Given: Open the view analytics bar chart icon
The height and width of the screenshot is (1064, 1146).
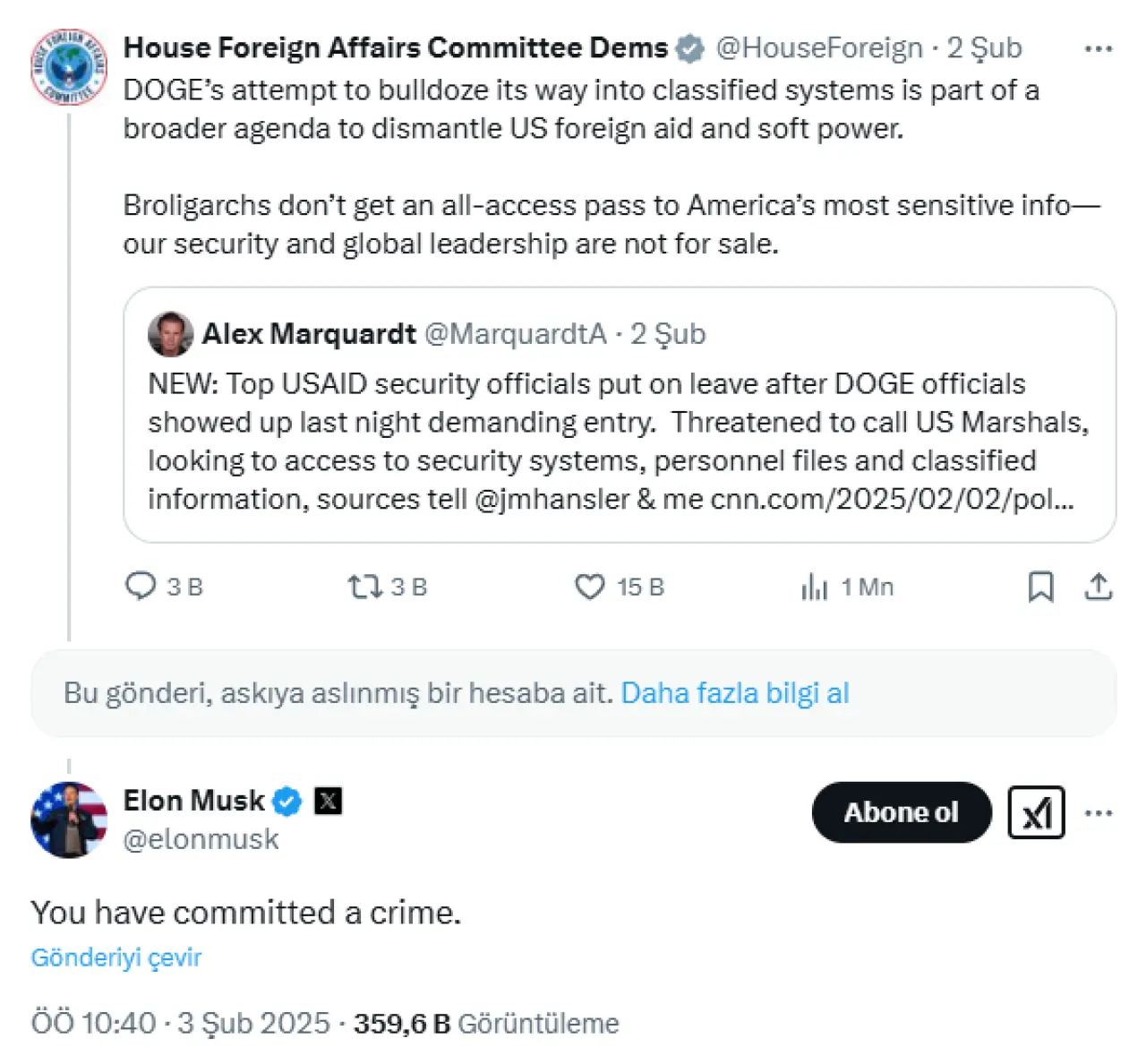Looking at the screenshot, I should tap(814, 588).
